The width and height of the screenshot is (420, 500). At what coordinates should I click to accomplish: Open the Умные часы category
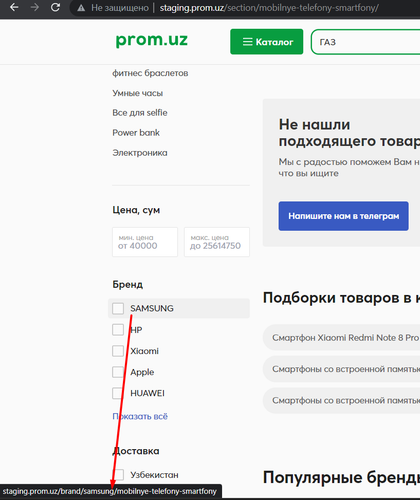click(x=138, y=93)
